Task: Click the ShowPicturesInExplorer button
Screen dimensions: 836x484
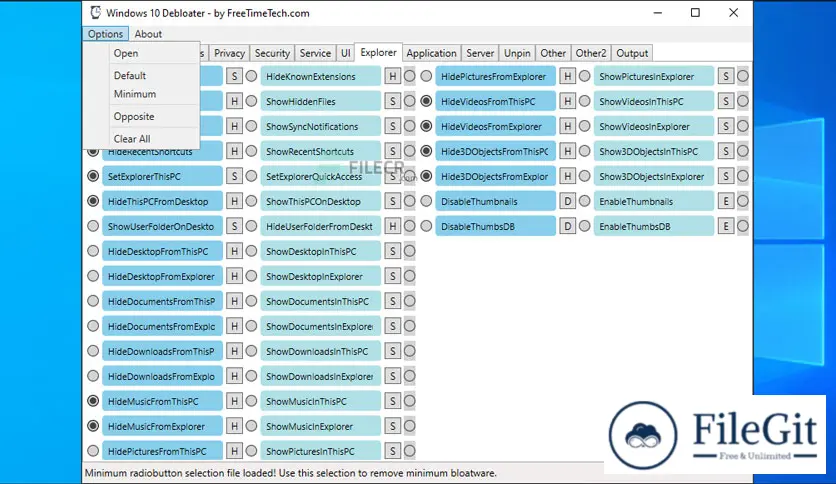Action: click(654, 76)
